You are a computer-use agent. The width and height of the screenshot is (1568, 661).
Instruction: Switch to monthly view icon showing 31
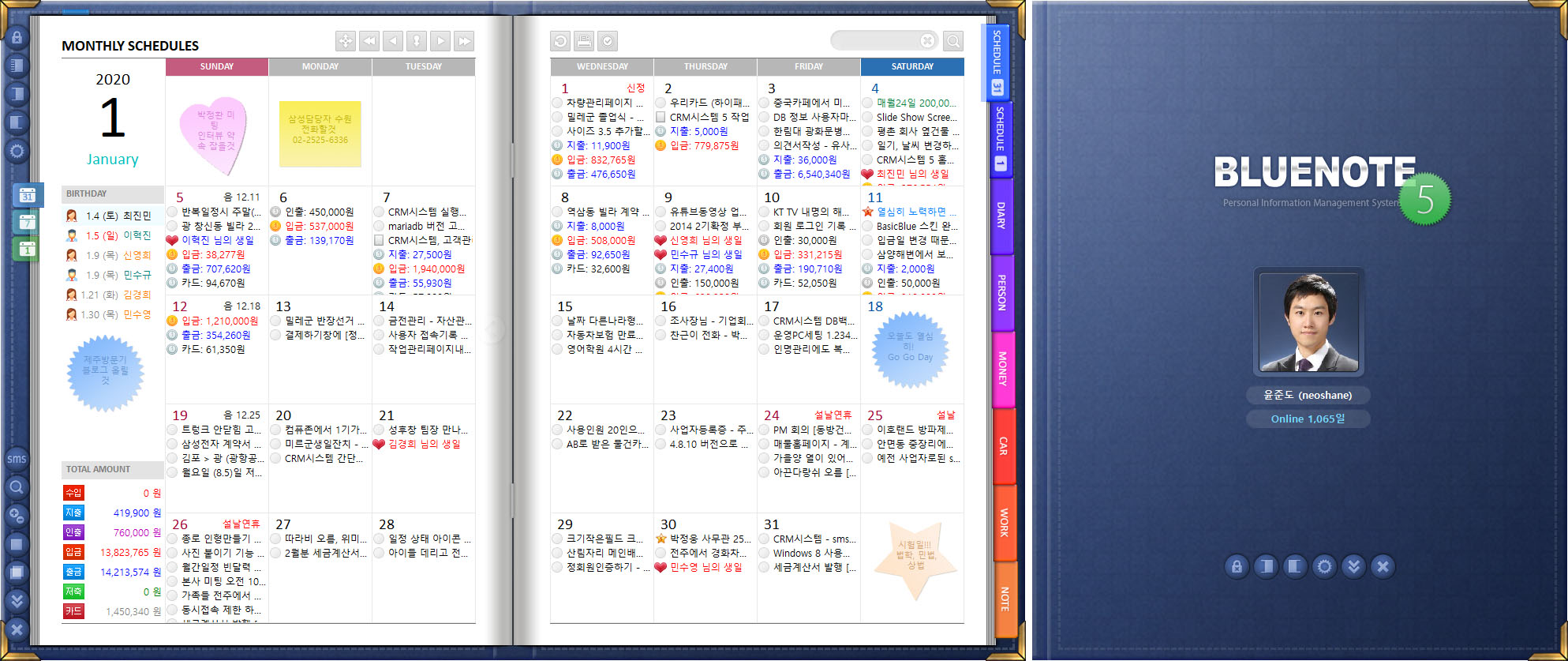click(x=27, y=194)
